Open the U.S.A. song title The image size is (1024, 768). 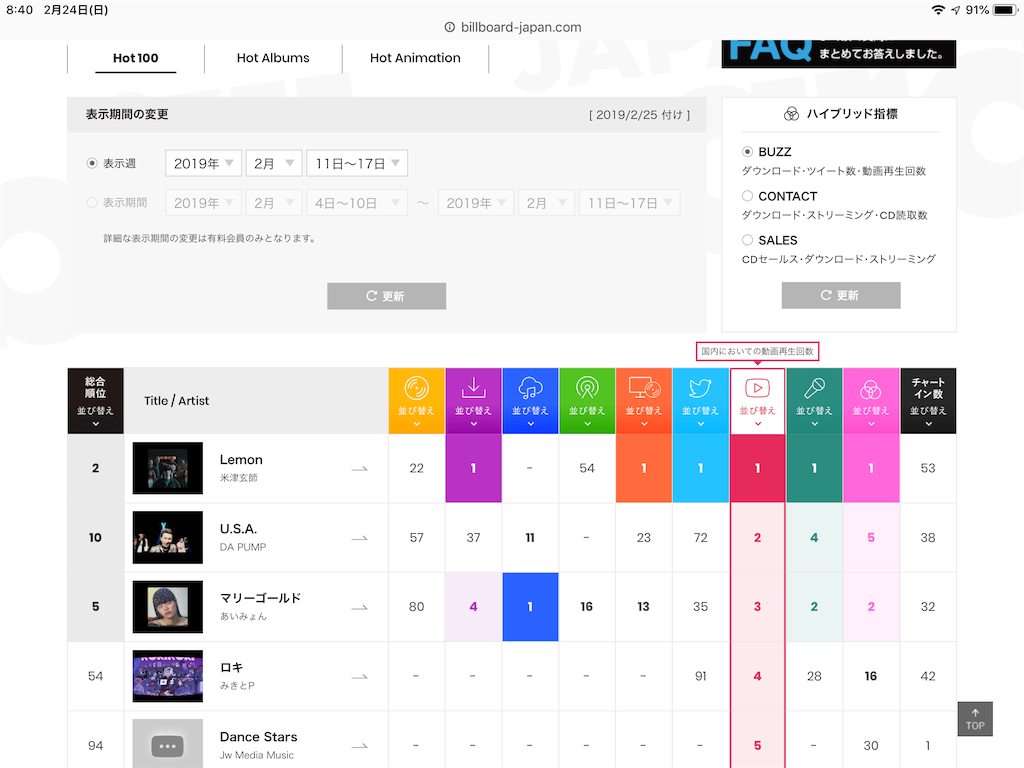[x=238, y=529]
